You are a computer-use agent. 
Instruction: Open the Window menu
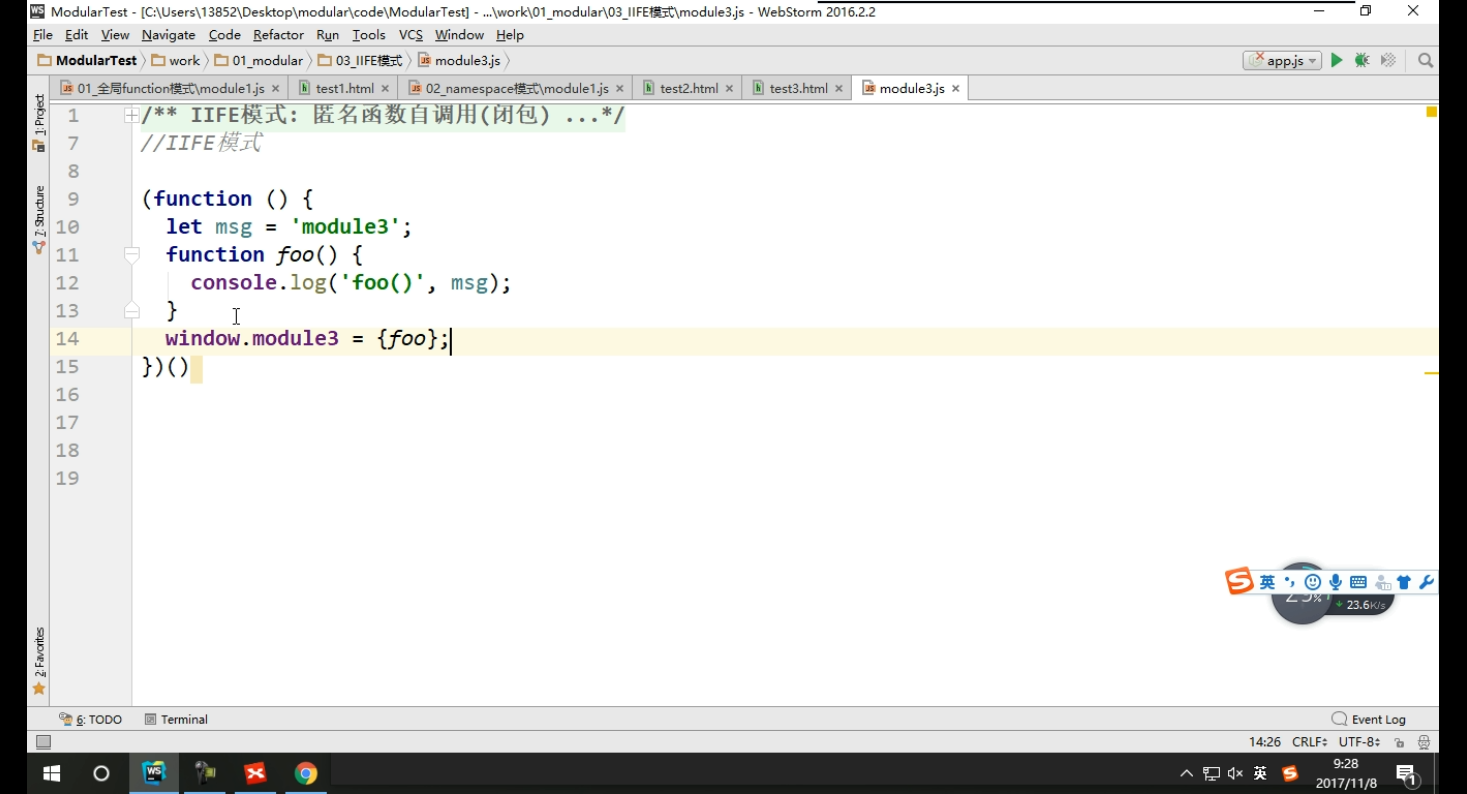[459, 35]
